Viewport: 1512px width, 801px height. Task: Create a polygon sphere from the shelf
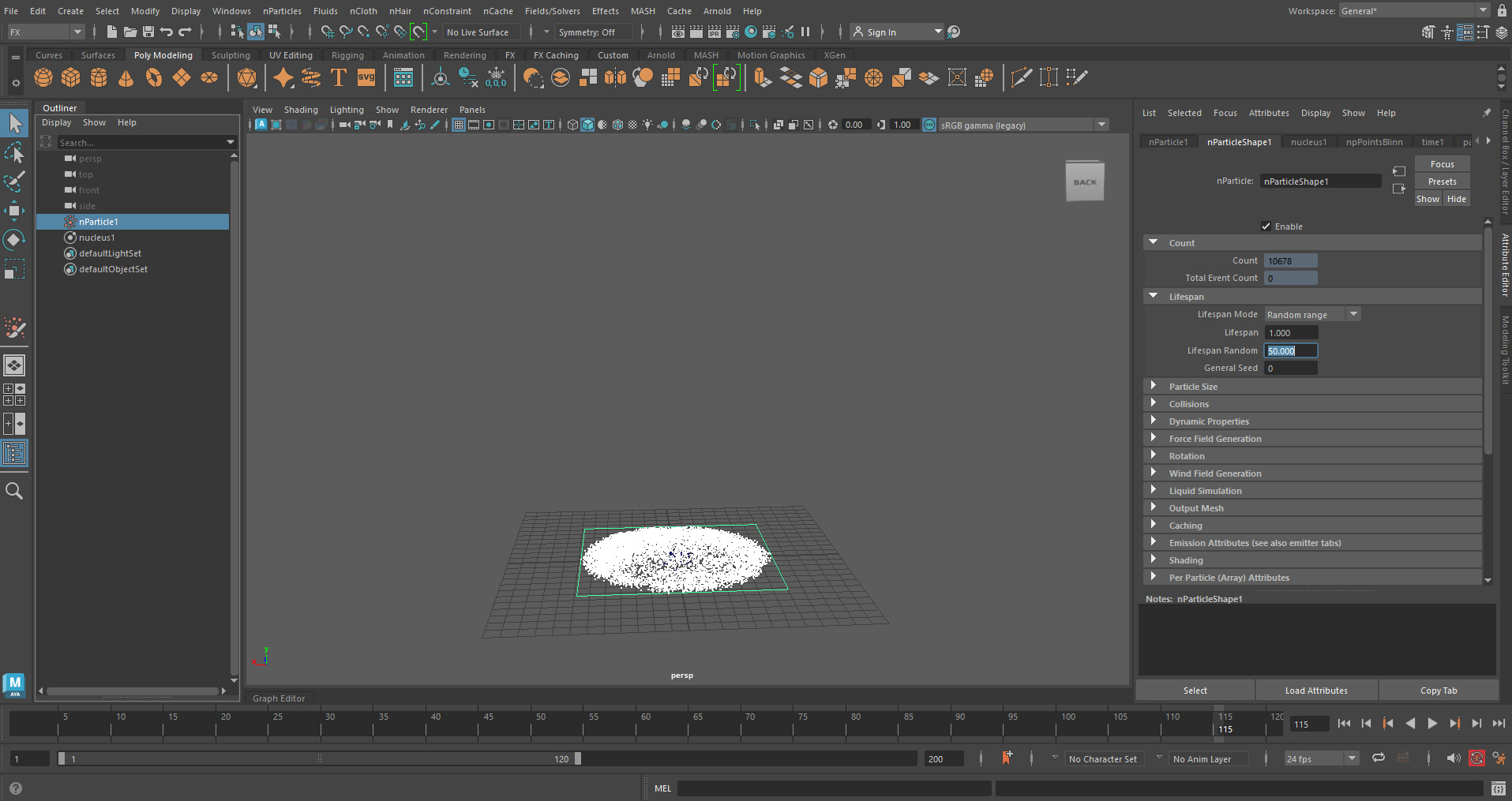point(43,77)
